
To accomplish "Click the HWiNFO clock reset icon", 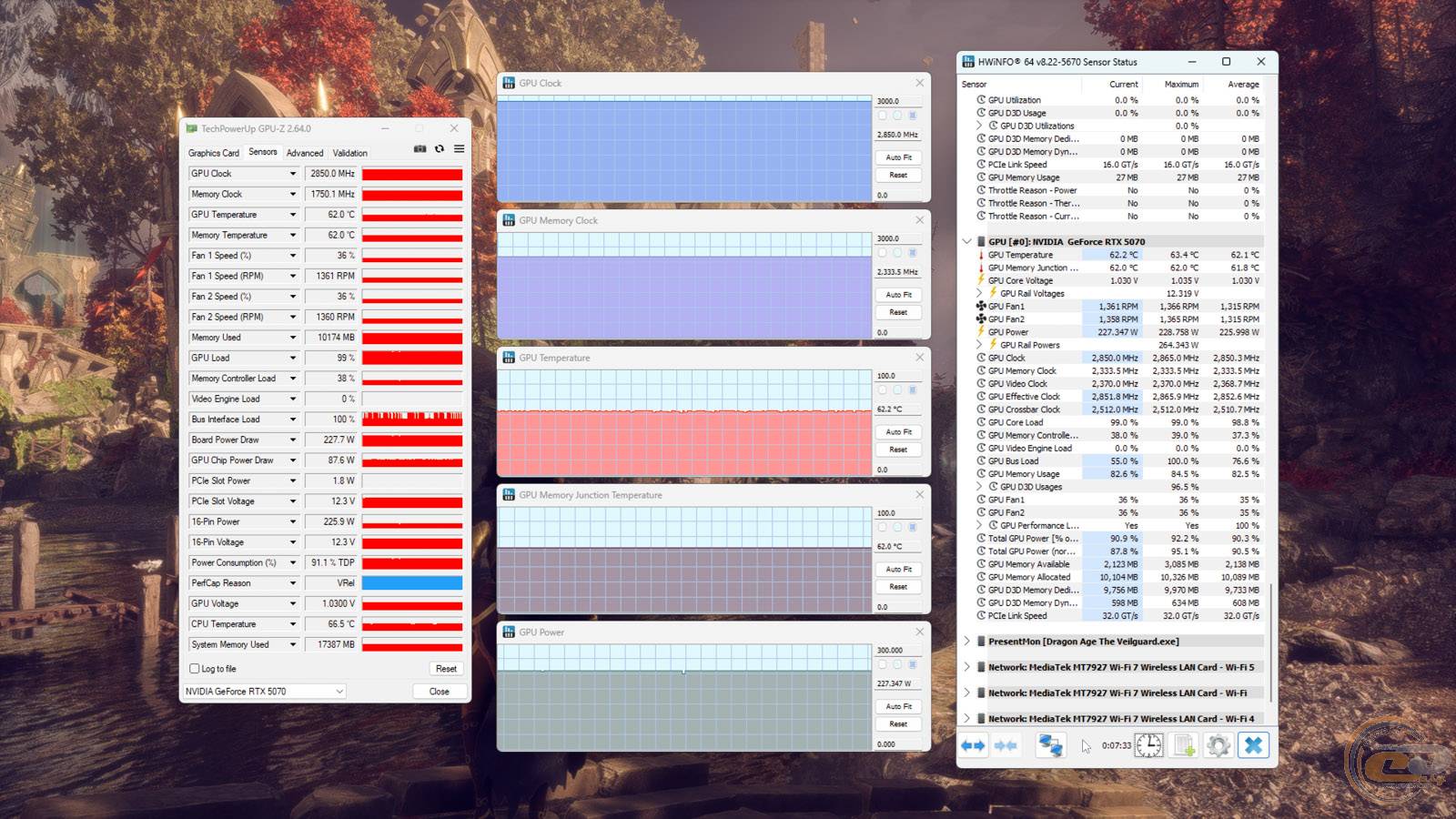I will (1148, 745).
